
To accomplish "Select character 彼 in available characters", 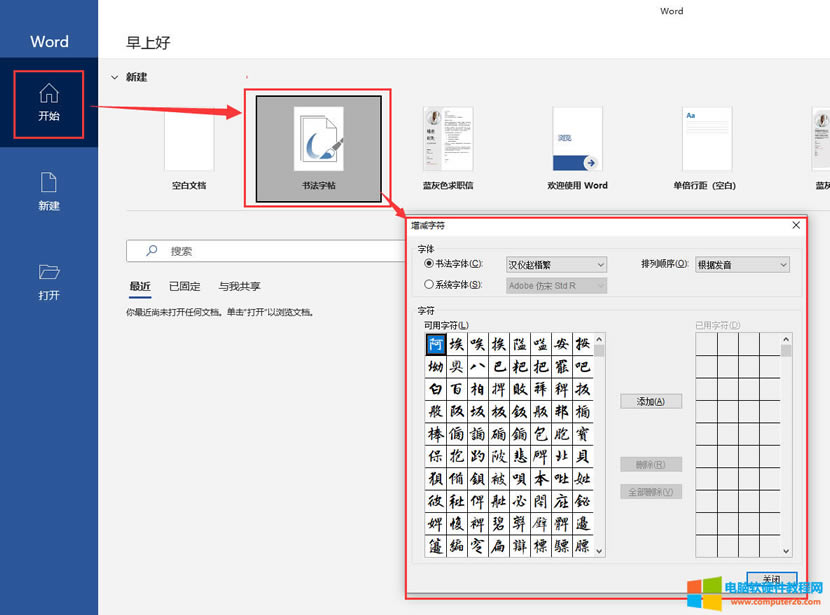I will tap(435, 501).
